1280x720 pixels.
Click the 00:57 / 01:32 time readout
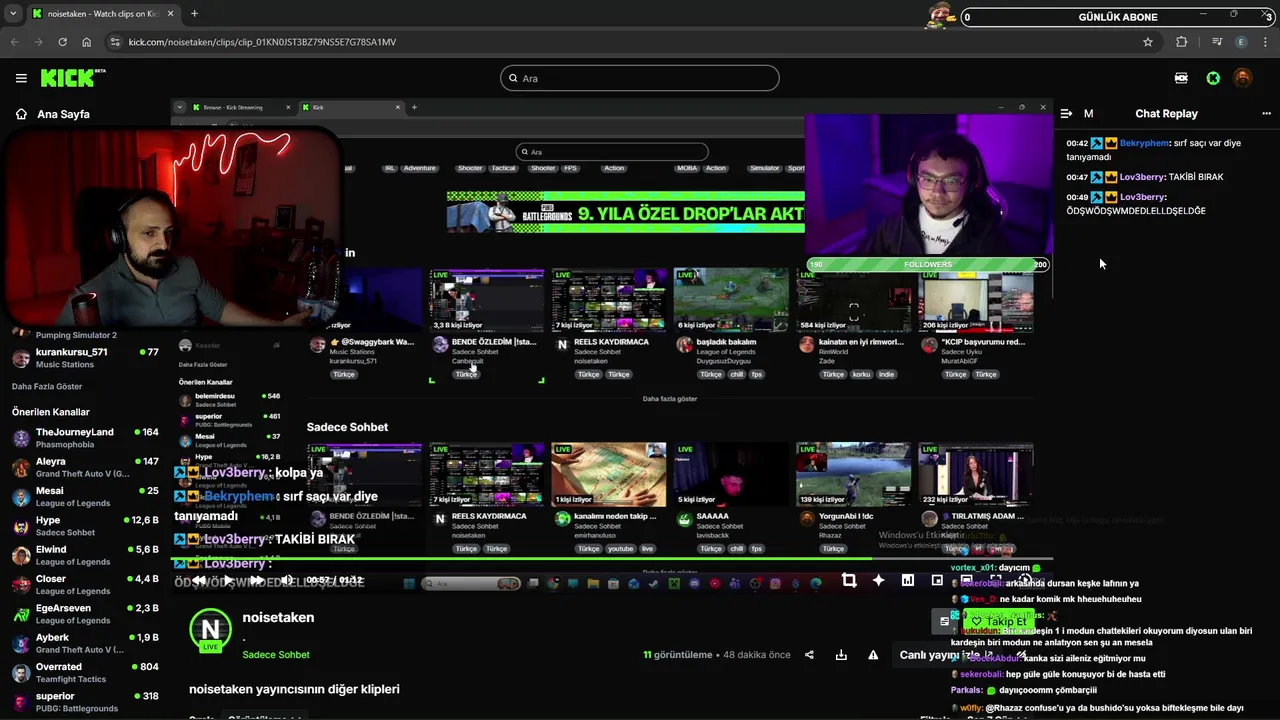(x=335, y=580)
